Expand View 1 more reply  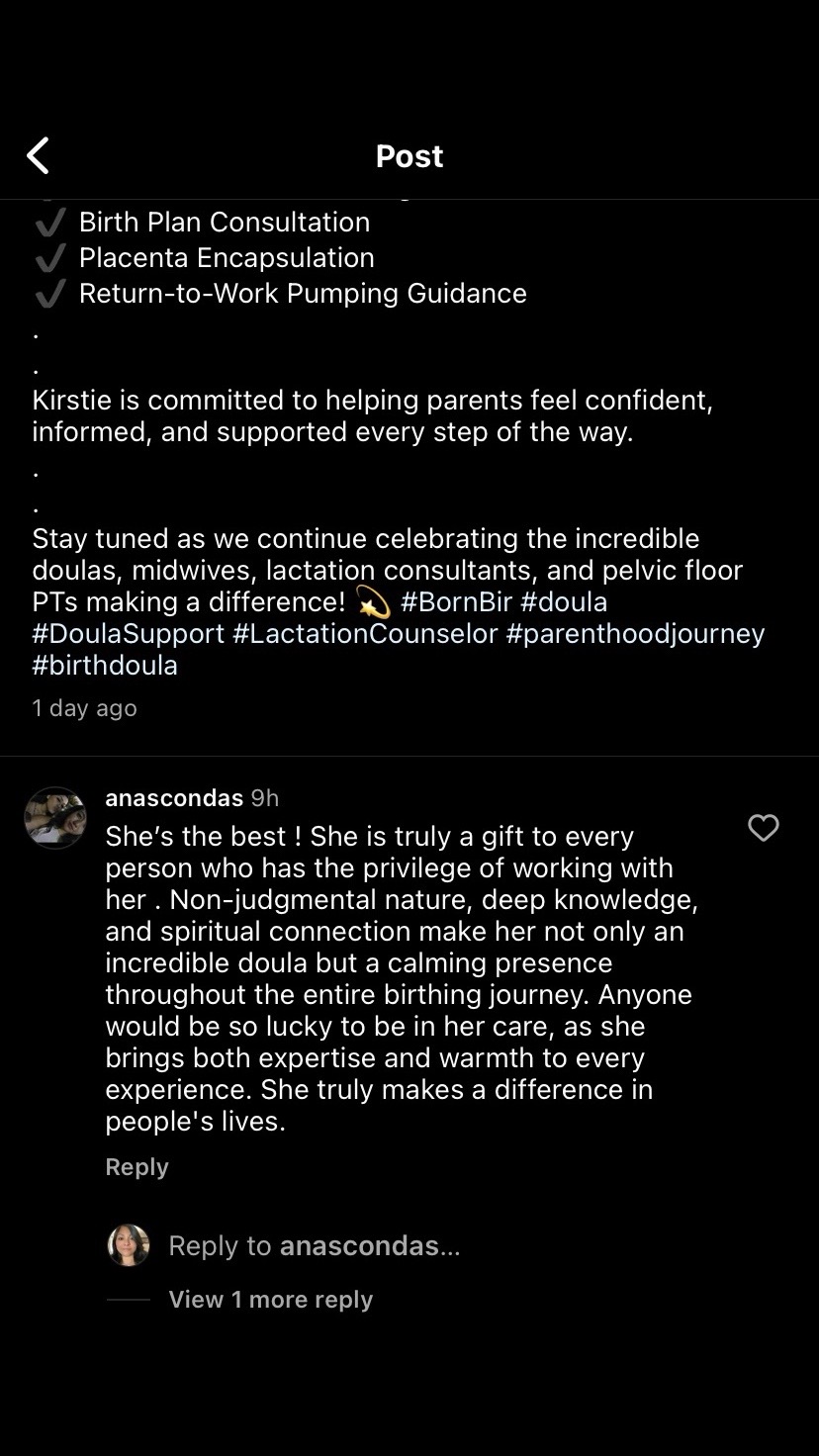click(270, 1300)
